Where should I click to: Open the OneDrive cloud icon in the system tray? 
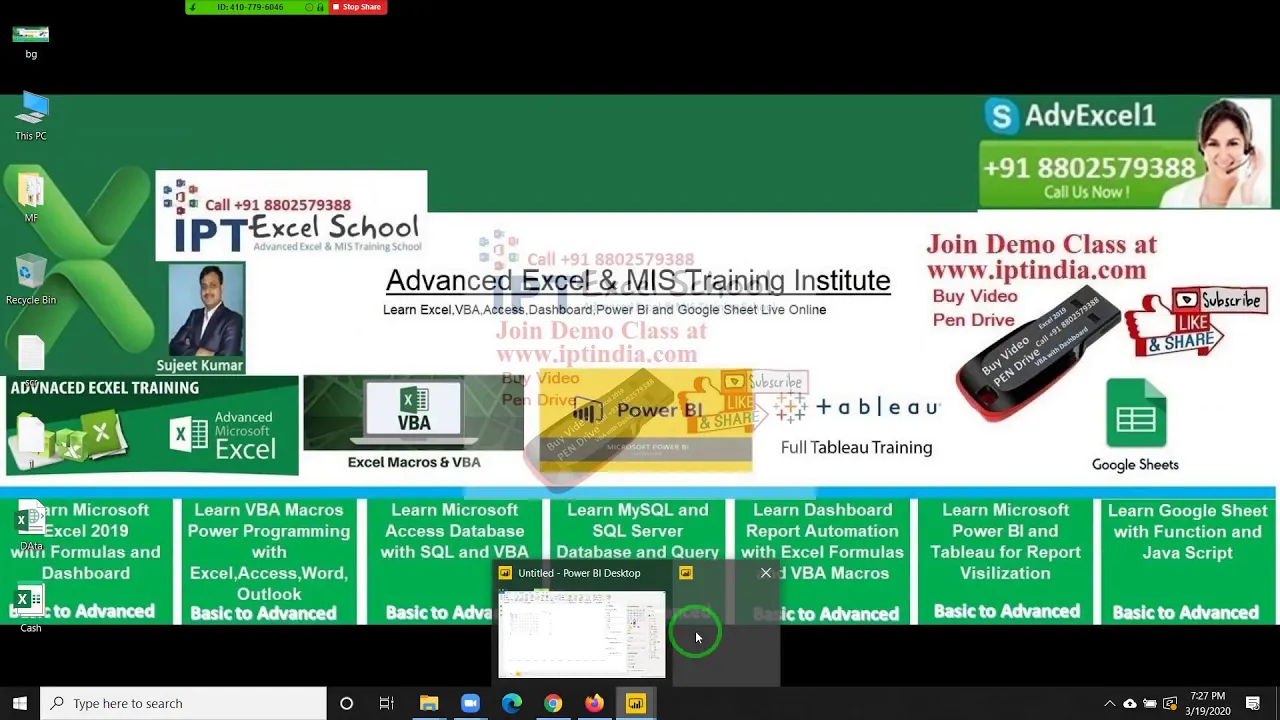[x=1130, y=703]
